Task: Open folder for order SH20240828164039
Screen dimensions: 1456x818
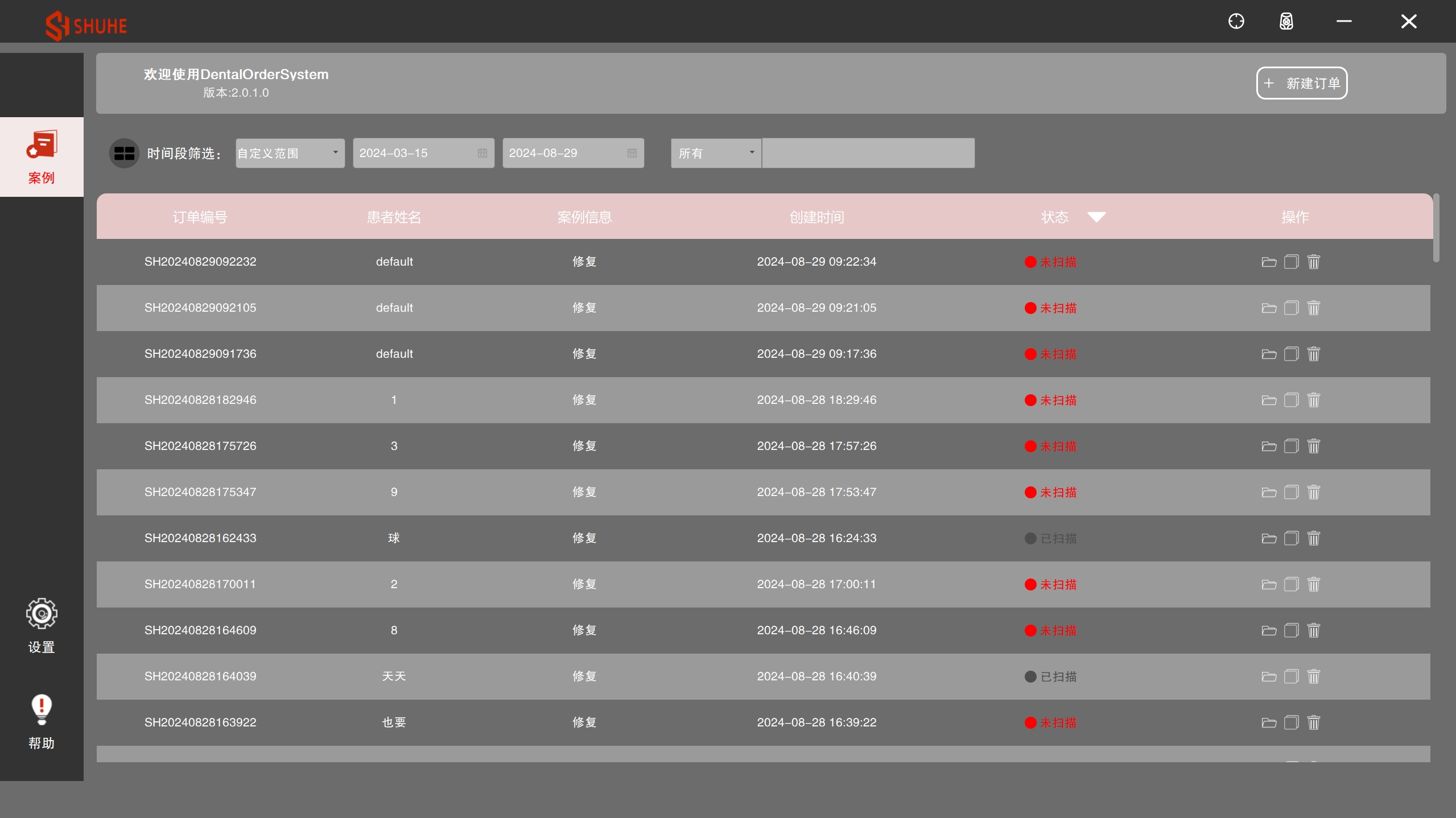Action: pyautogui.click(x=1269, y=676)
